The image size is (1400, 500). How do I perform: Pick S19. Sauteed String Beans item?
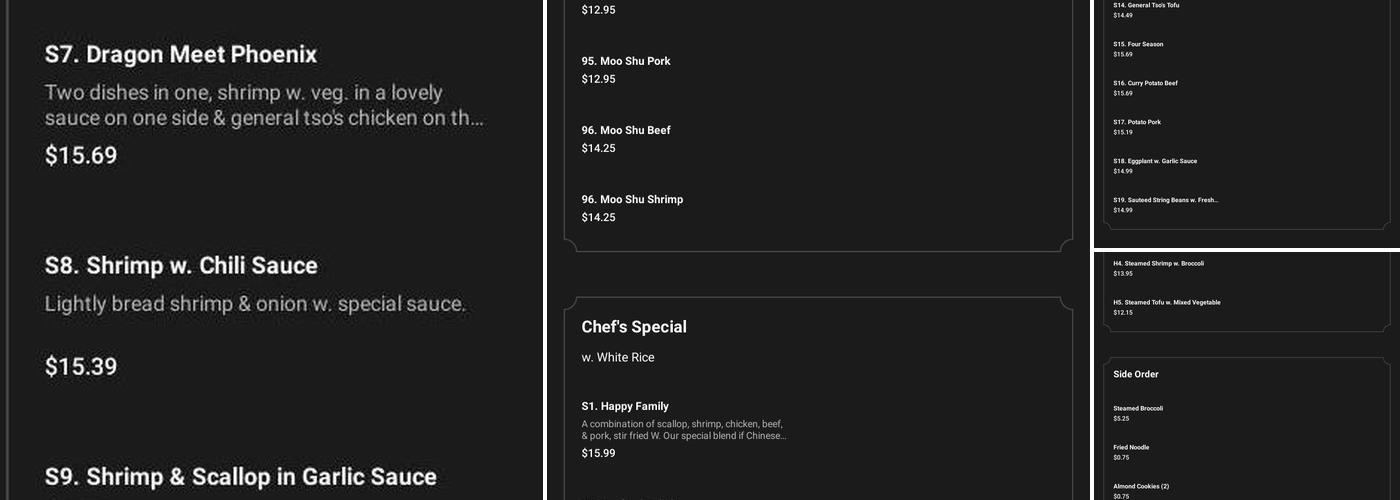(x=1165, y=200)
